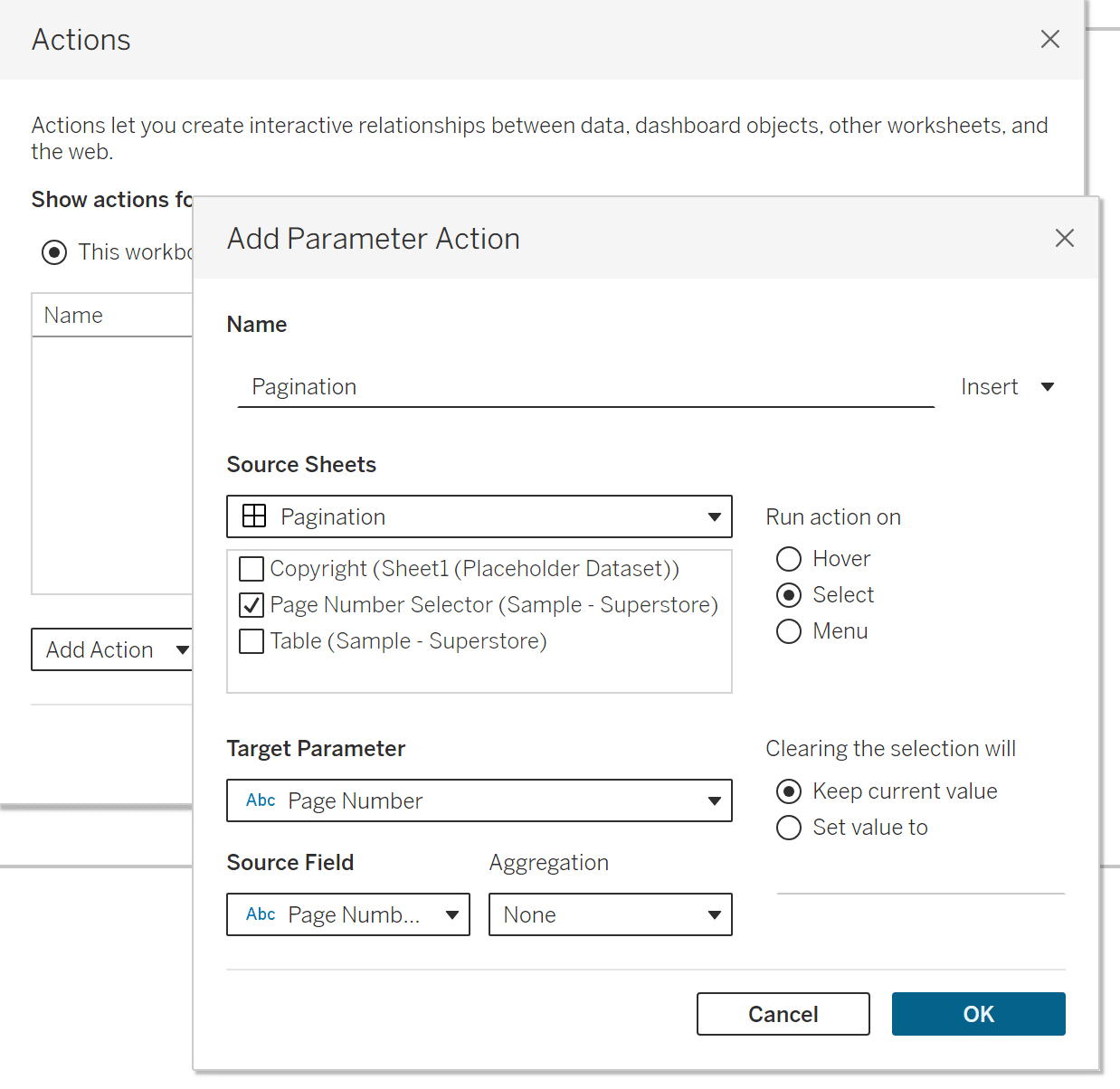Select the Keep current value radio button
The height and width of the screenshot is (1089, 1120).
(789, 791)
